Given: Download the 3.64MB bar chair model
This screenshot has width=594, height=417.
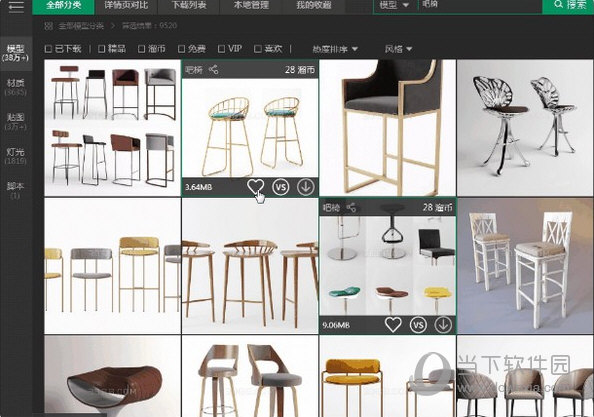Looking at the screenshot, I should [305, 187].
